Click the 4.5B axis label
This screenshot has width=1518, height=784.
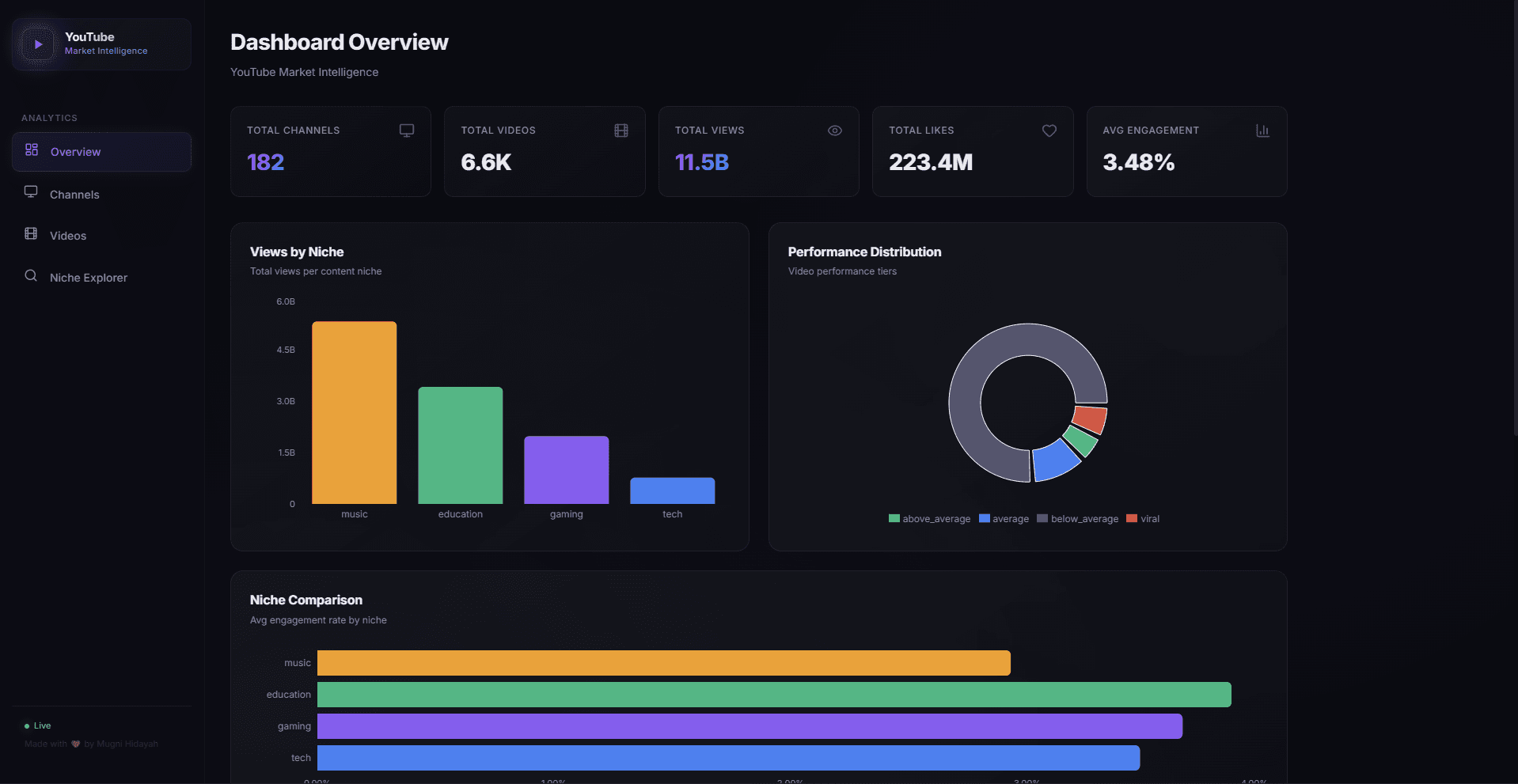click(x=286, y=350)
